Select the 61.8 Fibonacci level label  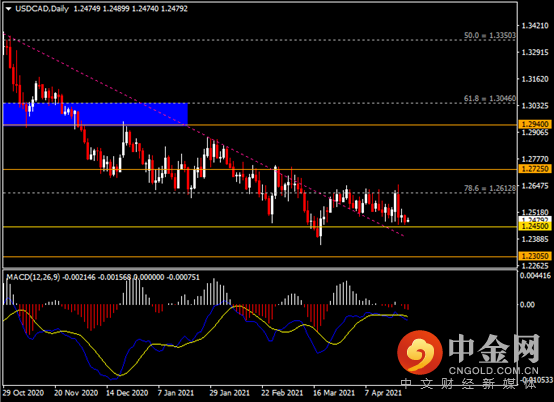[490, 99]
